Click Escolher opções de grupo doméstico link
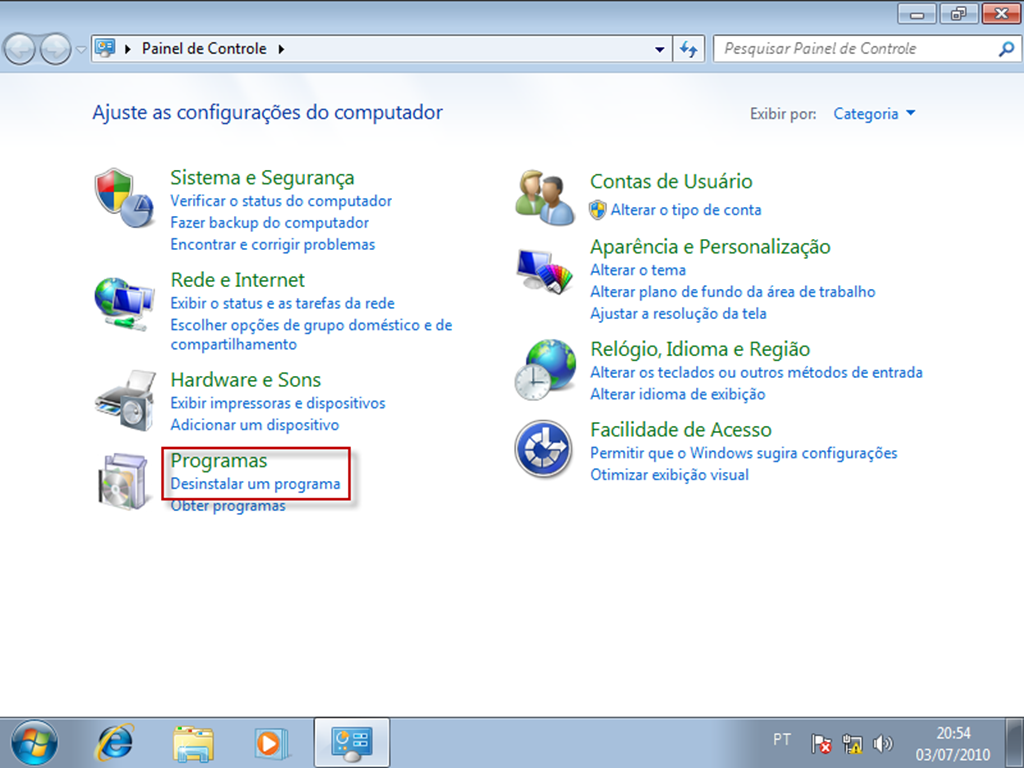 pyautogui.click(x=311, y=334)
